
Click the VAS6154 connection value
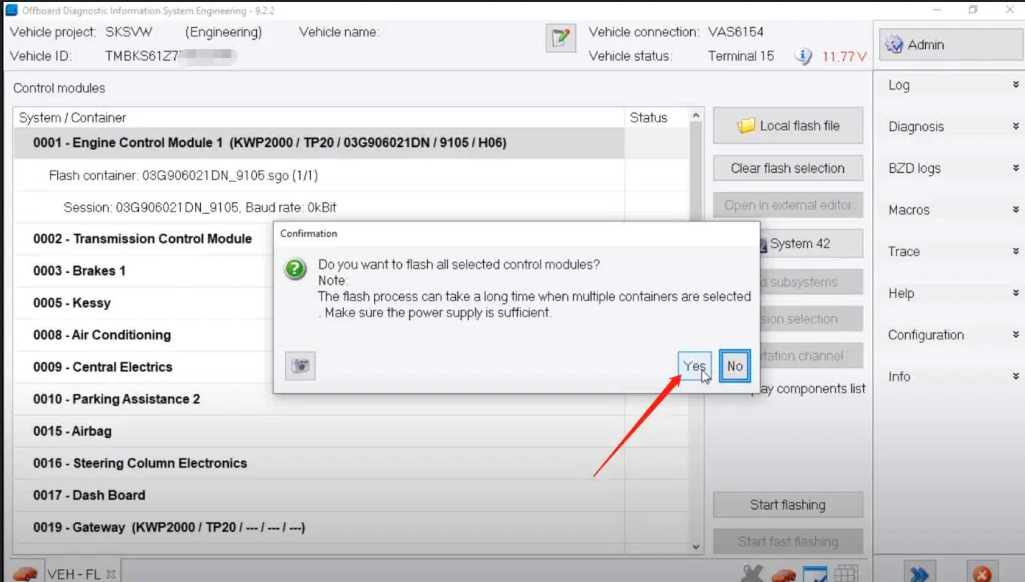(x=735, y=32)
